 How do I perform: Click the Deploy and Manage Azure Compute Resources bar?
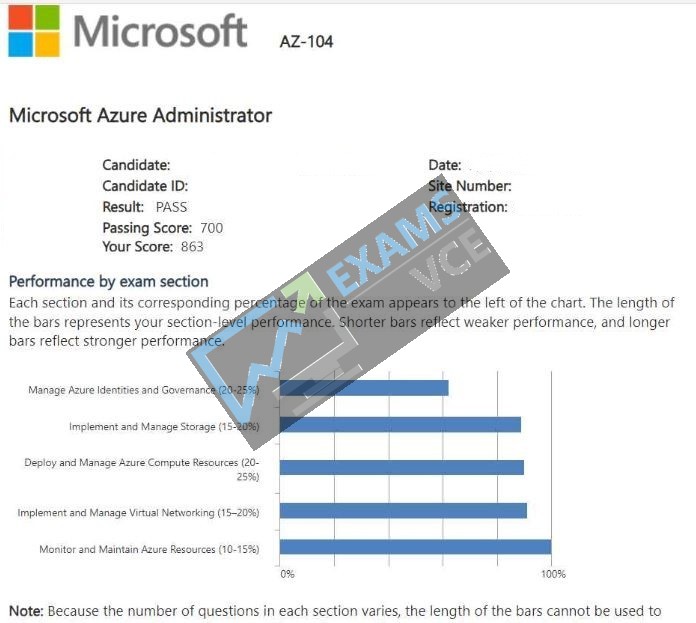[402, 467]
